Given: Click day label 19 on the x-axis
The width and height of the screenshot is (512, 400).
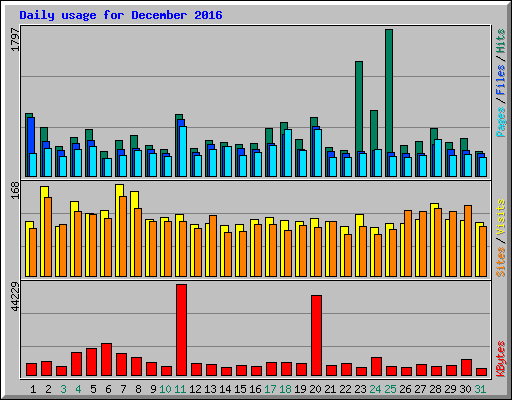Looking at the screenshot, I should tap(300, 389).
